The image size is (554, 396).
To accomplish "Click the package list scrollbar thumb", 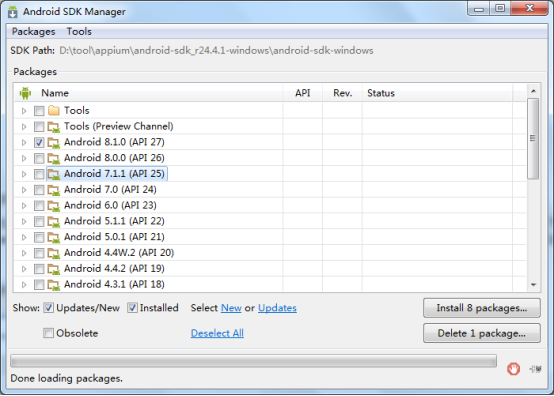I will click(x=533, y=138).
